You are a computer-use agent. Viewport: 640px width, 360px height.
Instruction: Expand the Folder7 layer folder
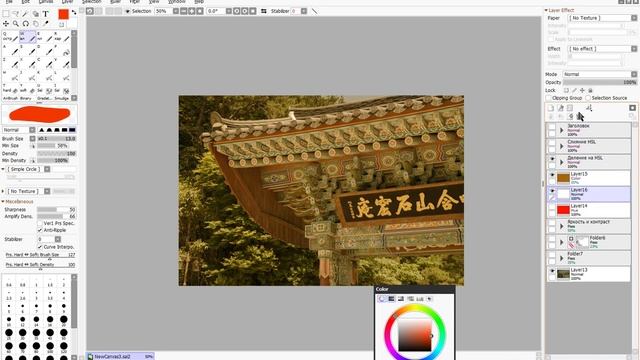click(x=561, y=258)
